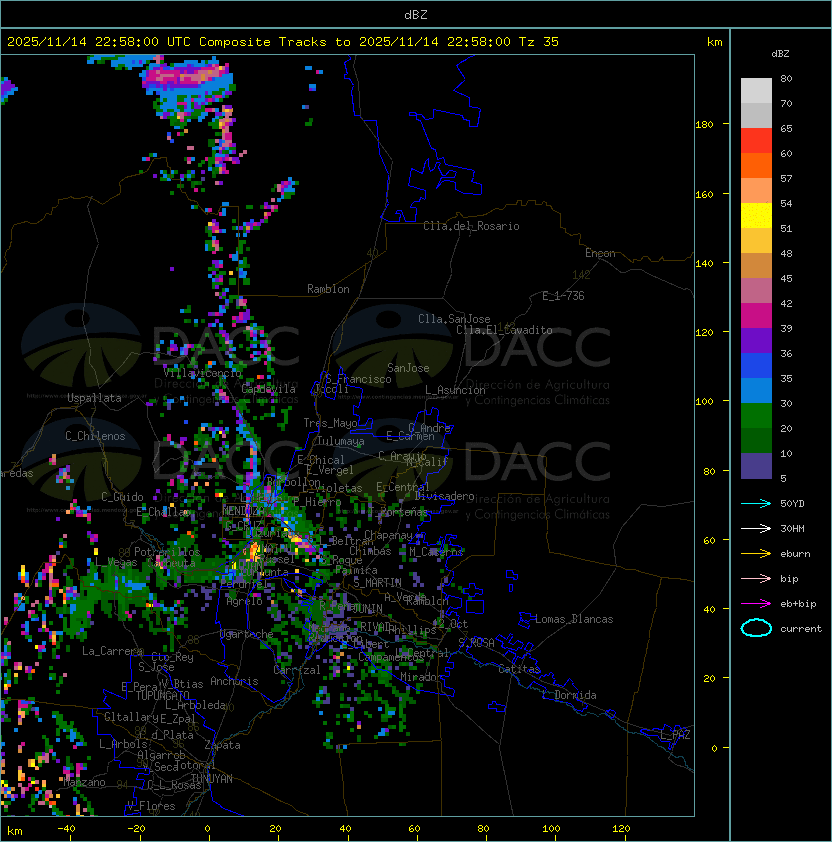Screen dimensions: 832x842
Task: Click the TUNUYAN label
Action: click(x=212, y=778)
